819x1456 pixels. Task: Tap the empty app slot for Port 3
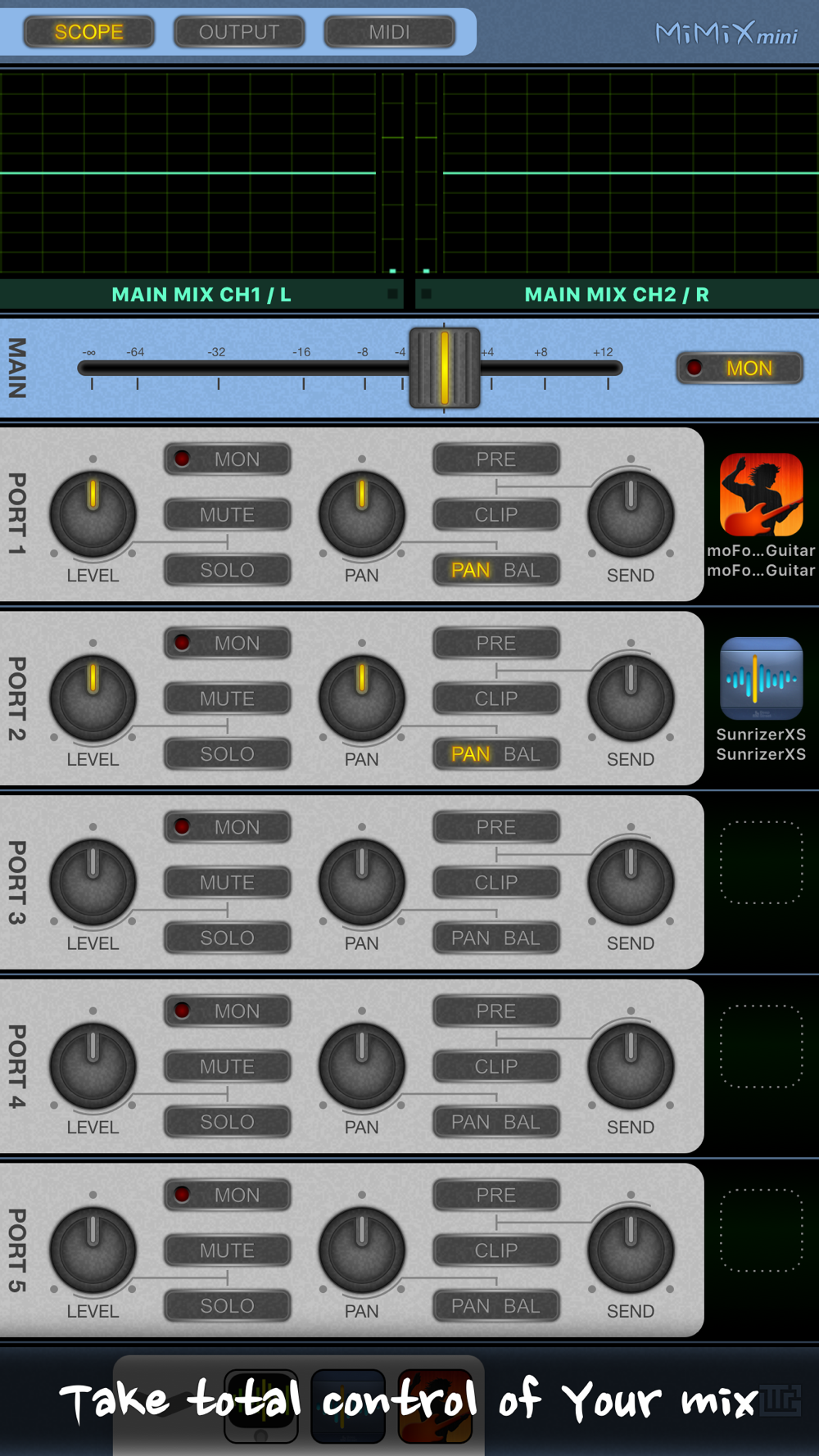click(x=761, y=862)
